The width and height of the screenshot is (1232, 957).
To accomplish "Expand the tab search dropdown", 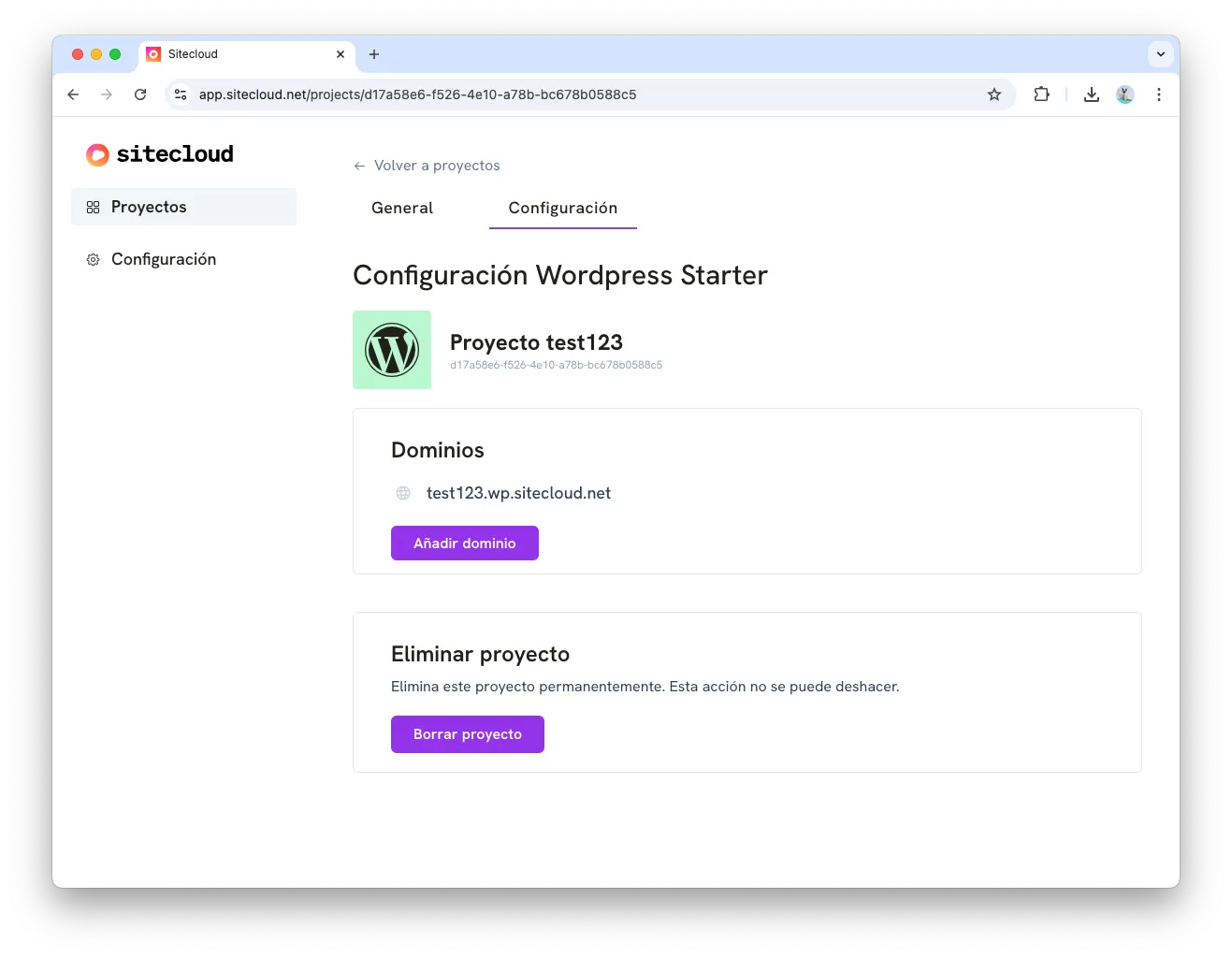I will (1161, 54).
